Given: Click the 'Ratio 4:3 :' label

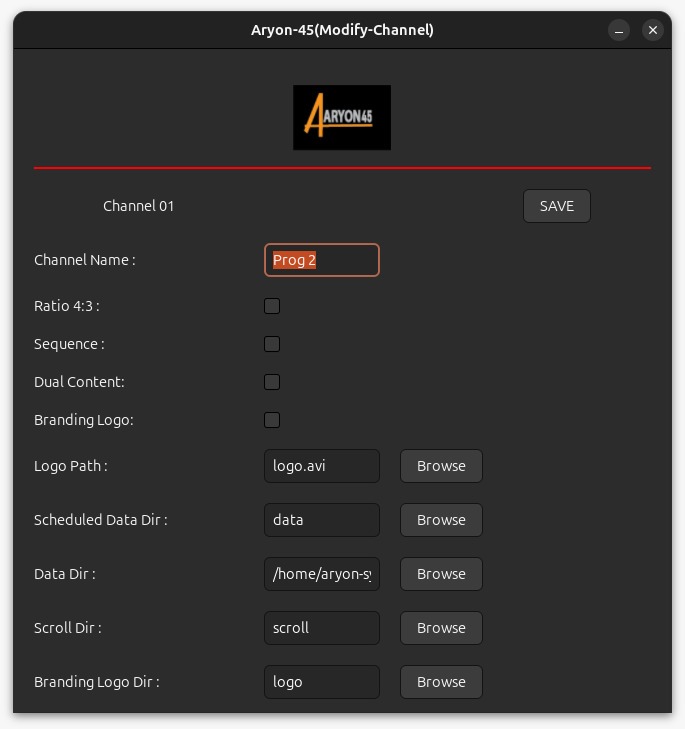Looking at the screenshot, I should pyautogui.click(x=67, y=306).
